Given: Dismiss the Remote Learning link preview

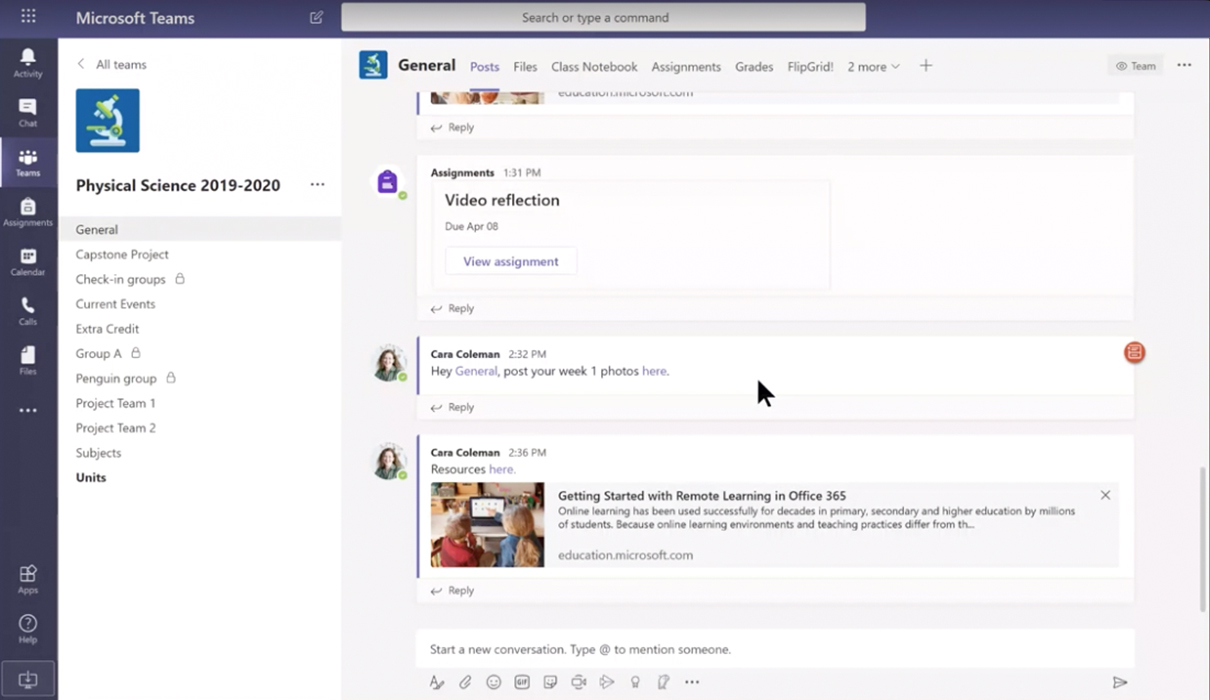Looking at the screenshot, I should (x=1105, y=495).
